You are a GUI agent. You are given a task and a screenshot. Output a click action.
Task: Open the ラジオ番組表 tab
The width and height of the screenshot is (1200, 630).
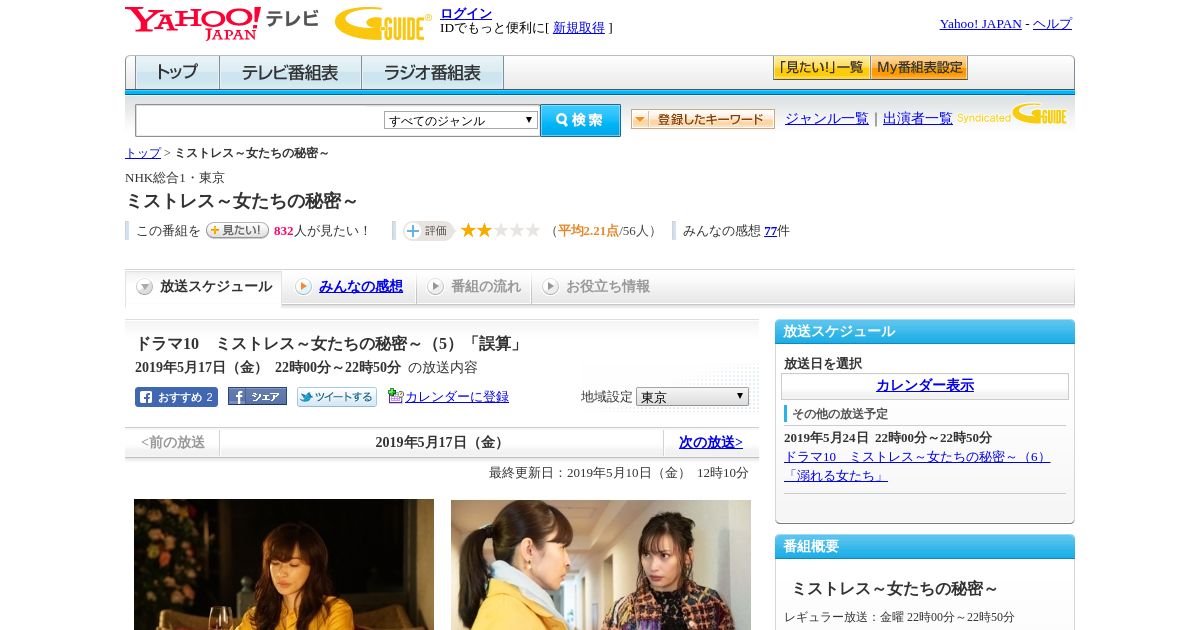(432, 73)
